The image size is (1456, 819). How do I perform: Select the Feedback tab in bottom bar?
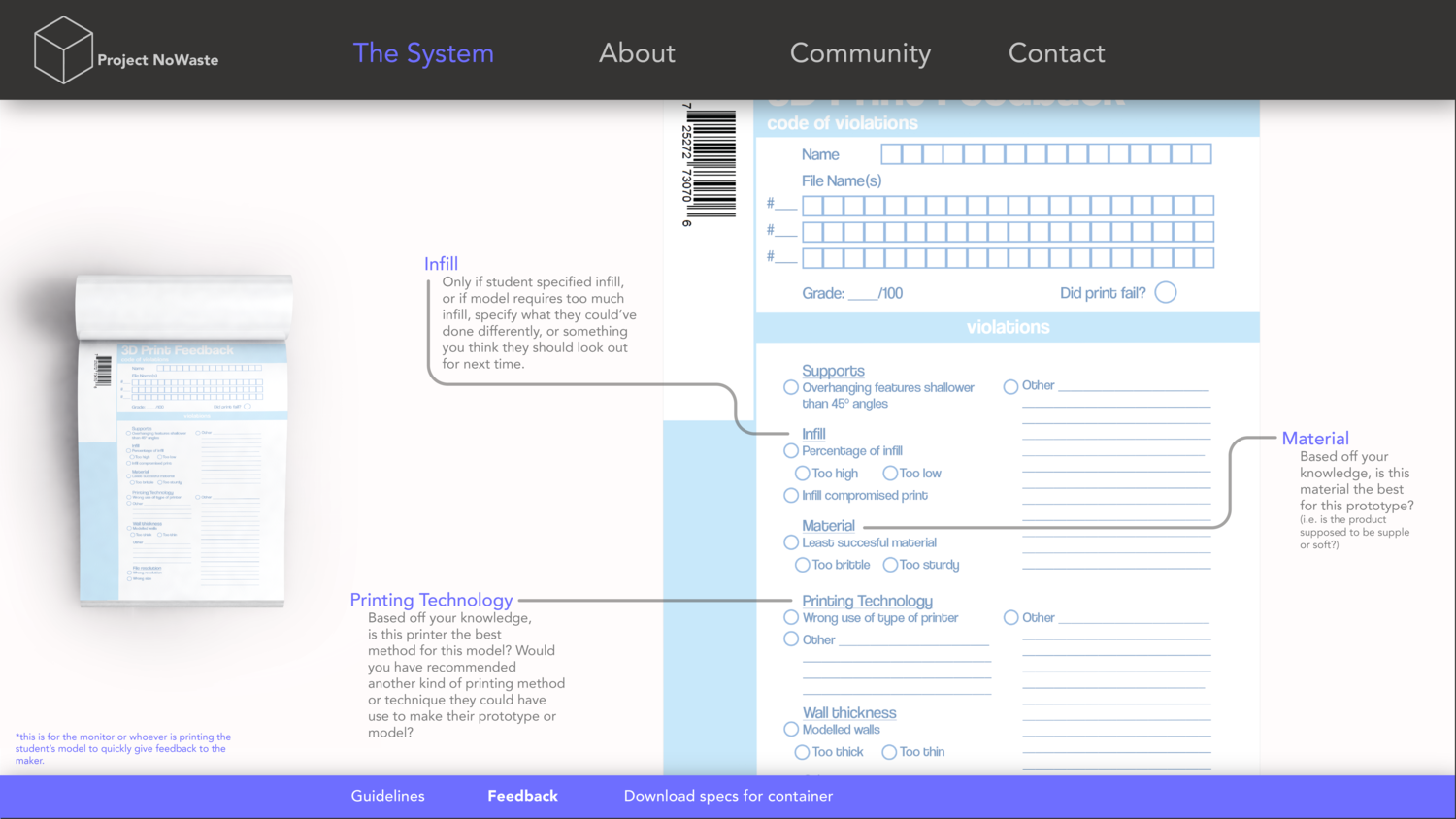522,796
